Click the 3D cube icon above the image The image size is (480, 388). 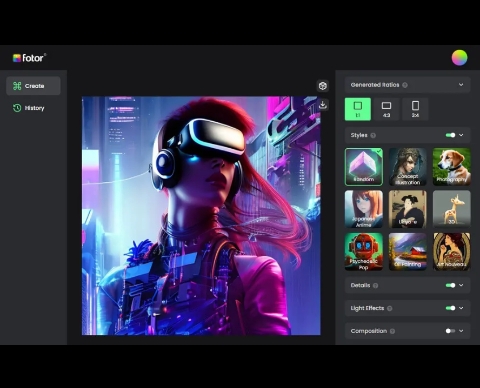(322, 86)
